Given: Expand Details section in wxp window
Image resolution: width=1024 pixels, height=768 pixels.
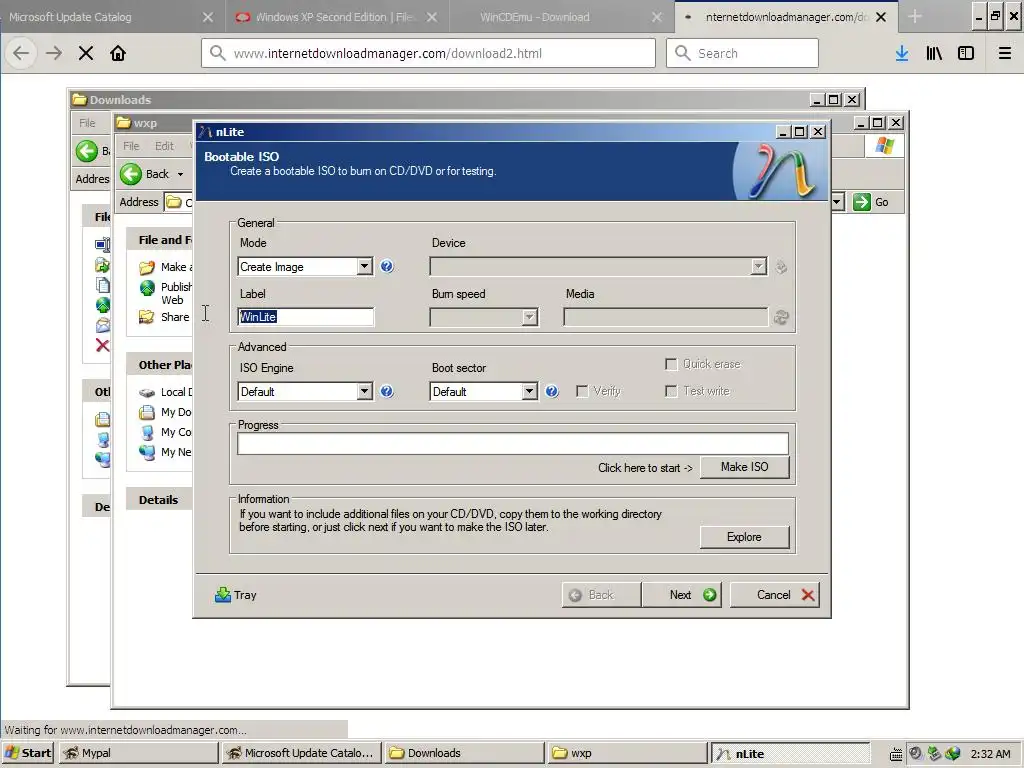Looking at the screenshot, I should (158, 500).
